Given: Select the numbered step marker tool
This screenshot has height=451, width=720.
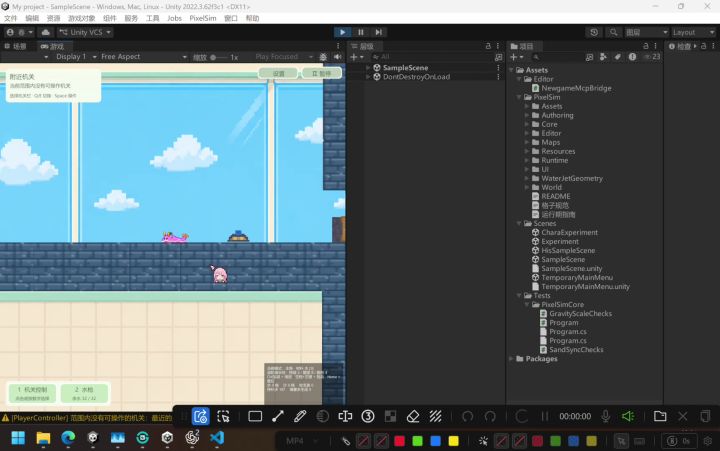Looking at the screenshot, I should [x=368, y=417].
